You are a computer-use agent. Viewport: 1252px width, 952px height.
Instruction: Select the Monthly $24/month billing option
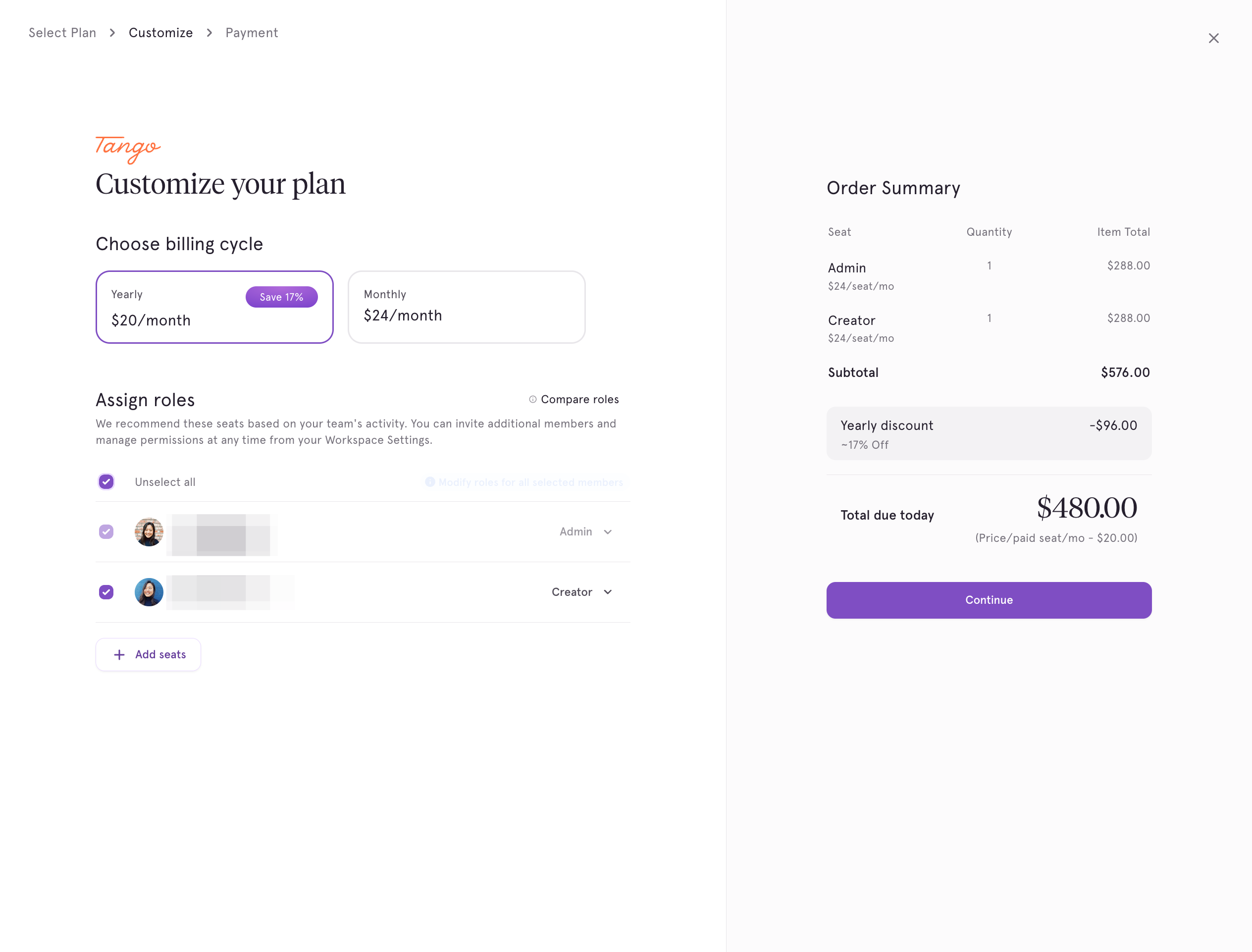[466, 307]
